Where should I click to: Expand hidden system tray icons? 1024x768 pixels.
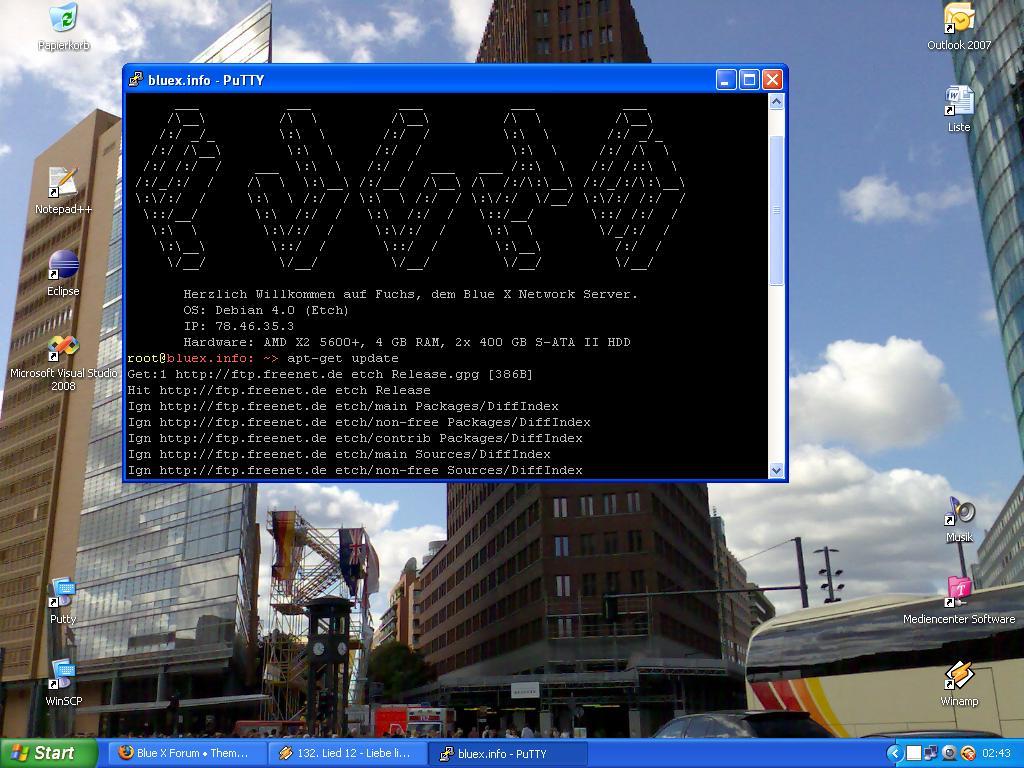point(895,753)
